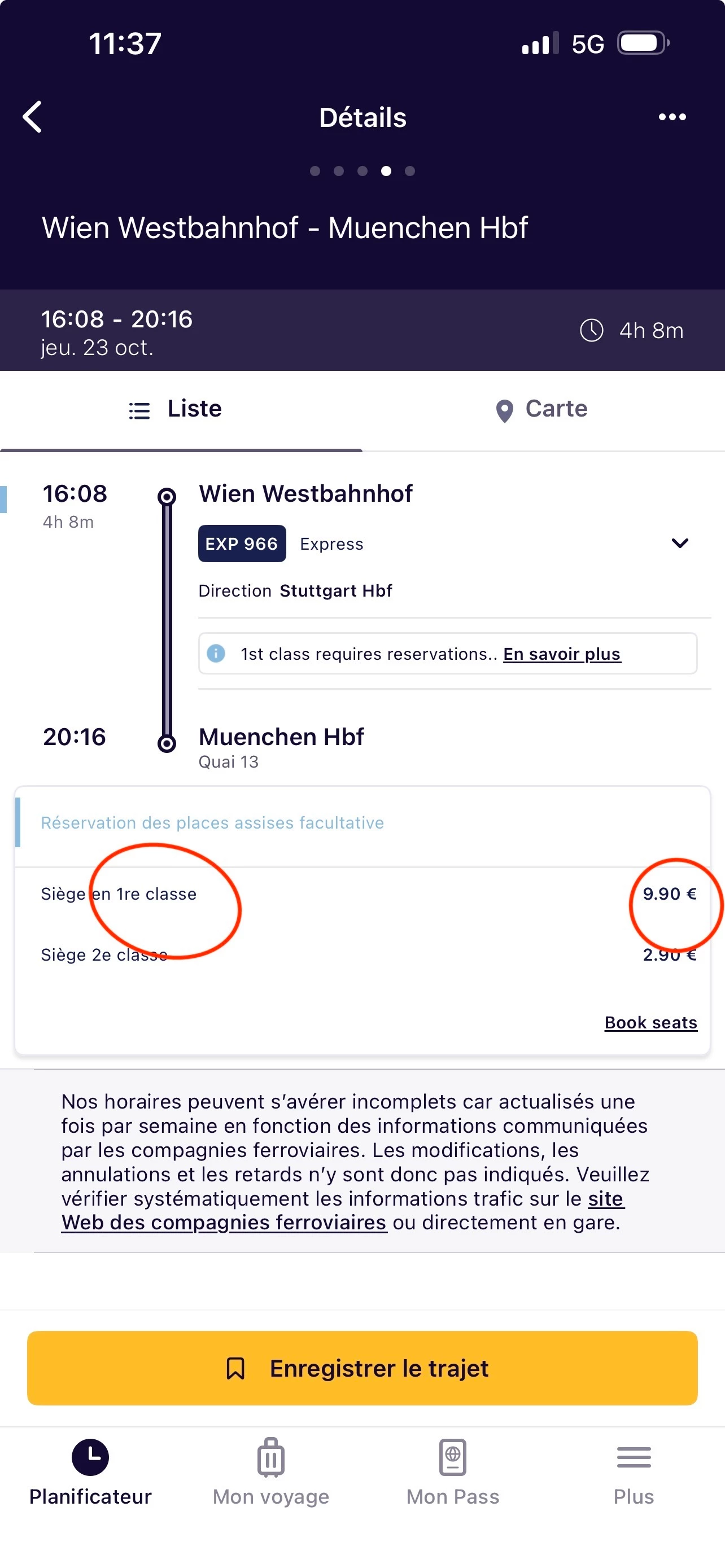Switch to the Carte map tab
Viewport: 725px width, 1568px height.
[x=541, y=409]
